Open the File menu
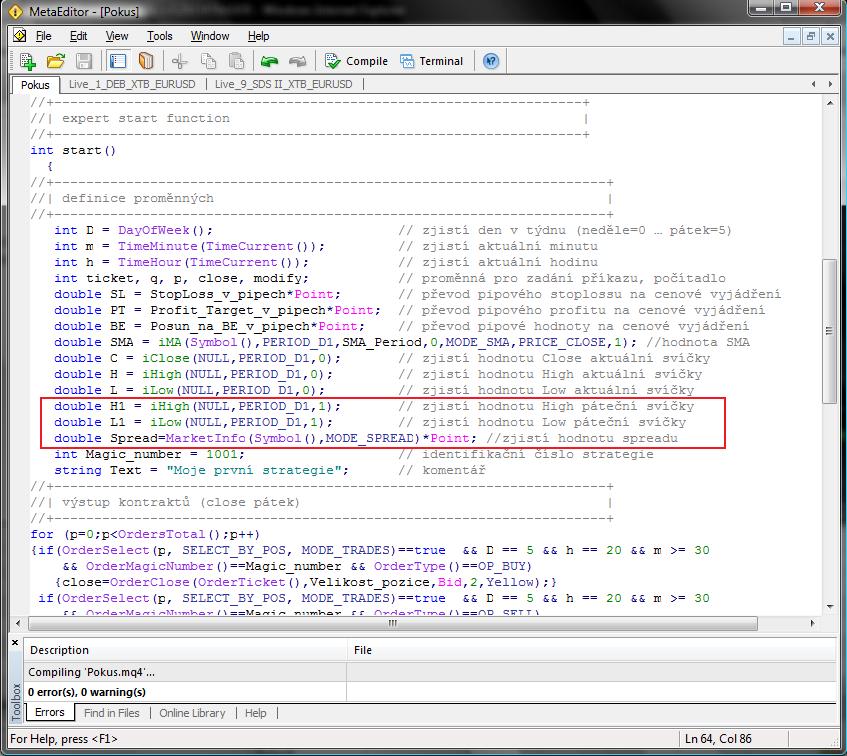 point(43,36)
